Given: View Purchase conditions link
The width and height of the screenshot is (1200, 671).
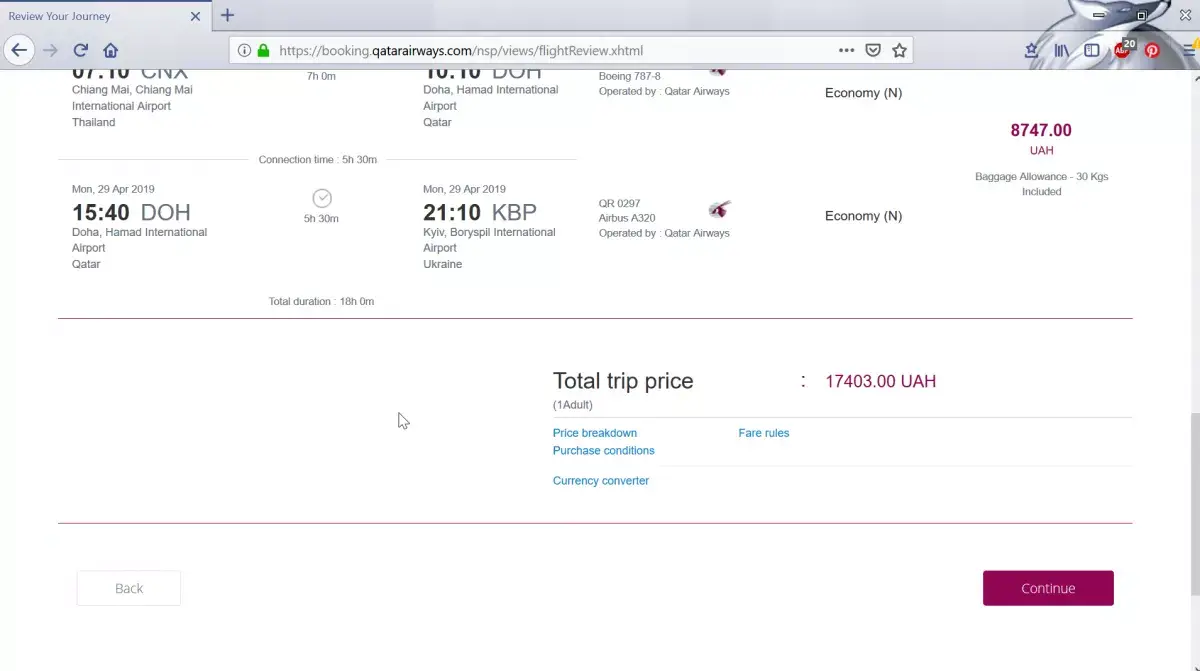Looking at the screenshot, I should click(x=604, y=451).
